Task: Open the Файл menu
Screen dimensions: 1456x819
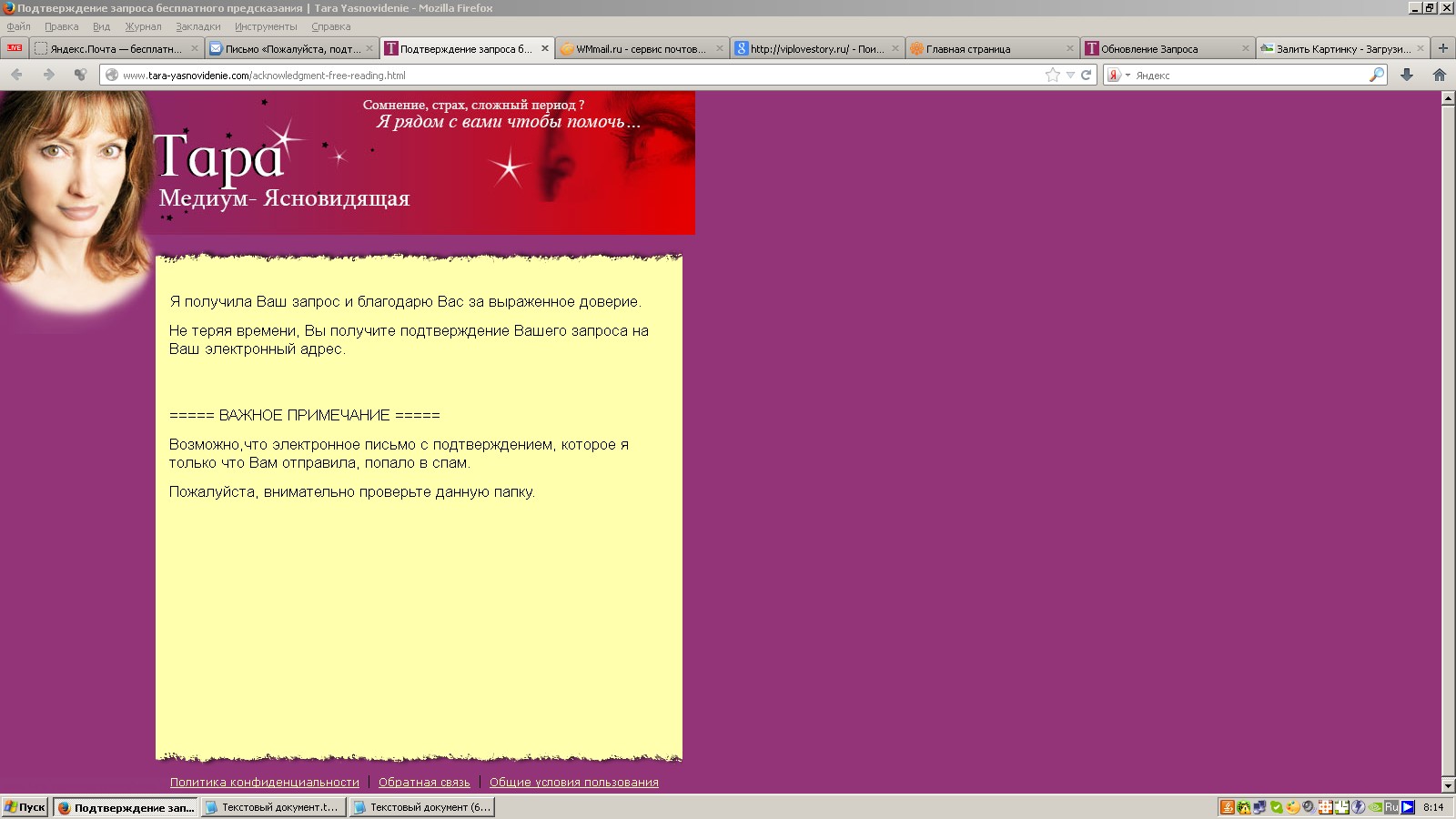Action: point(18,26)
